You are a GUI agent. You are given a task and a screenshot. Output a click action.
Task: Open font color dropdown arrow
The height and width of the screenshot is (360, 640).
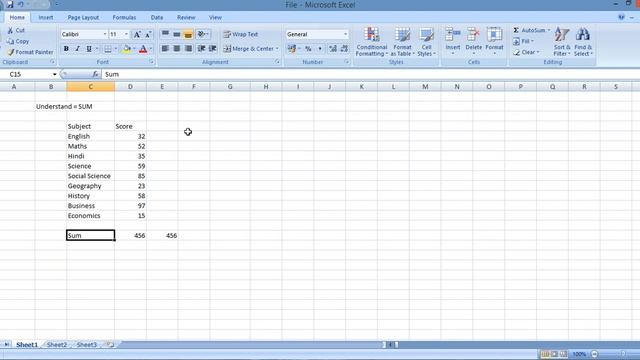[151, 49]
